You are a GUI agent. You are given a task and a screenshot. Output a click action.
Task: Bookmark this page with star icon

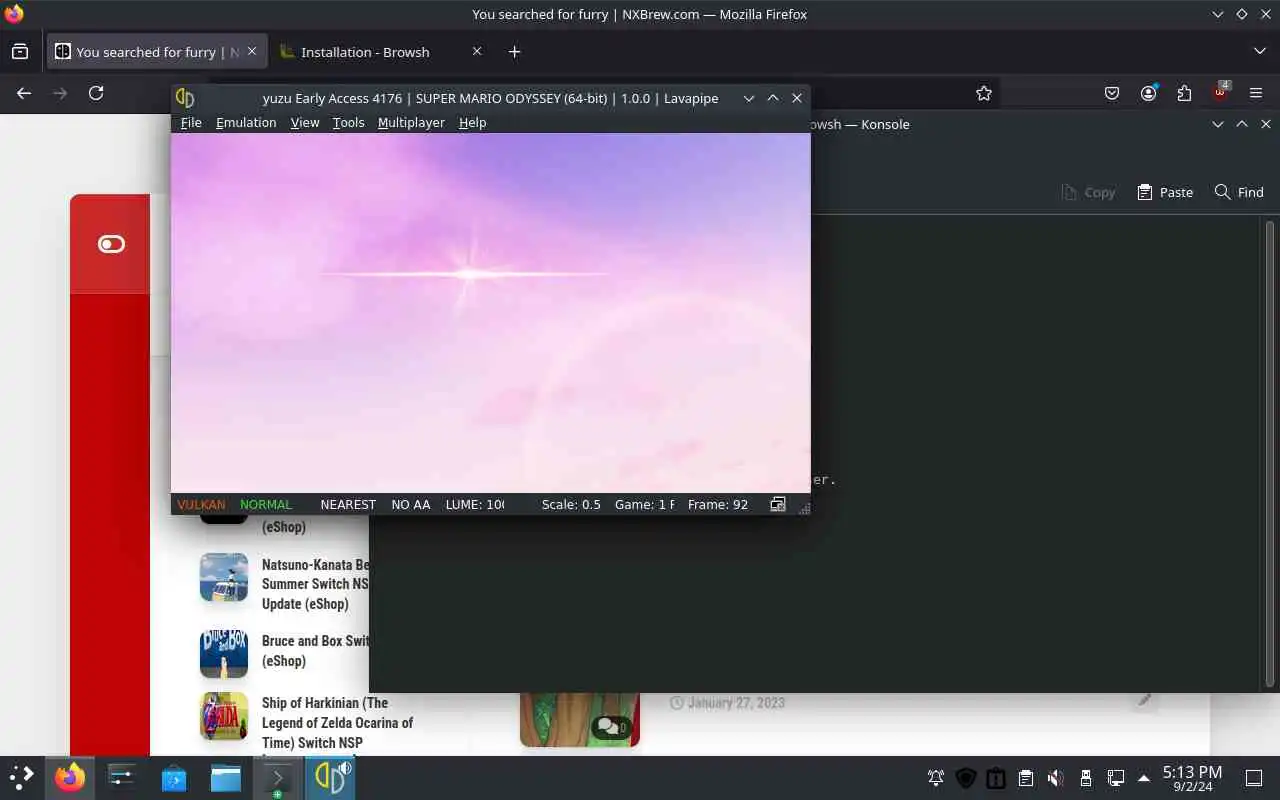(x=984, y=93)
